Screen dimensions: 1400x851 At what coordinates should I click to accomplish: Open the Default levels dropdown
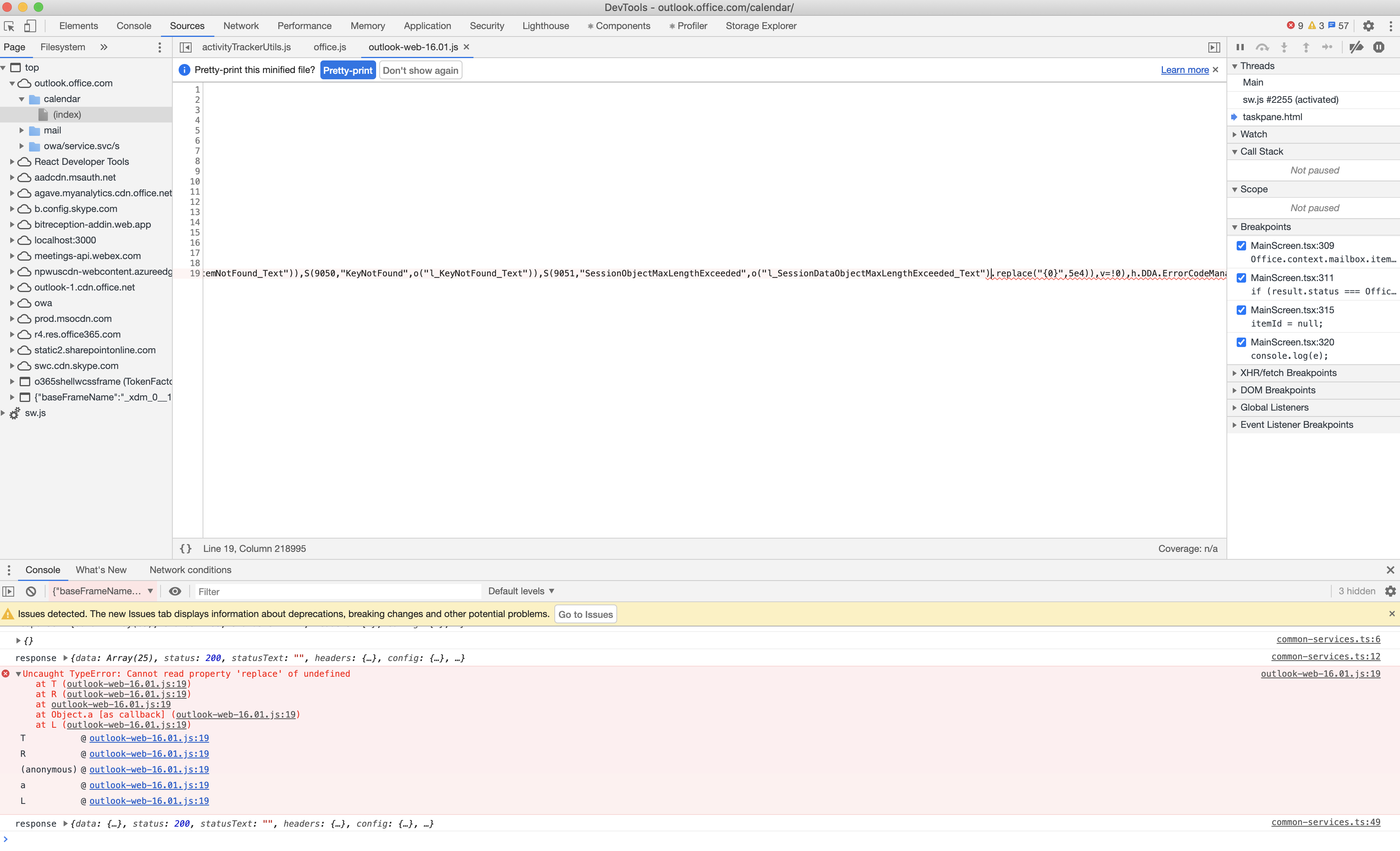pyautogui.click(x=521, y=591)
